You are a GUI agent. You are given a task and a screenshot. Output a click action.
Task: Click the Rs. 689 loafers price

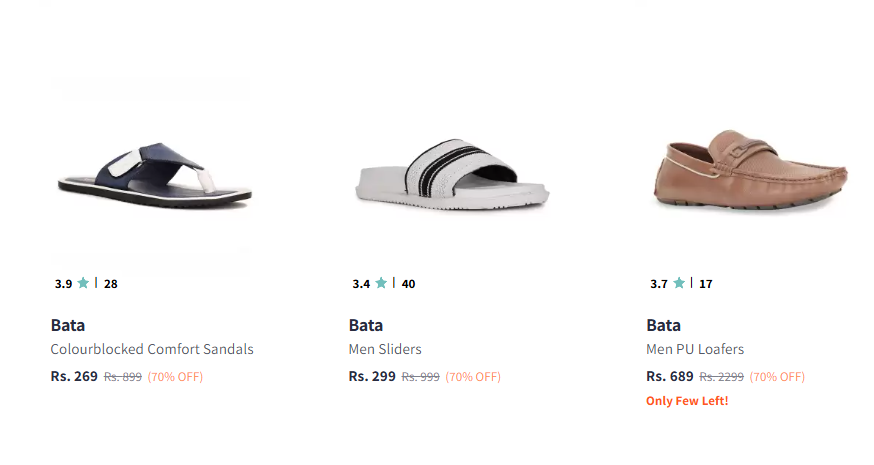coord(670,377)
